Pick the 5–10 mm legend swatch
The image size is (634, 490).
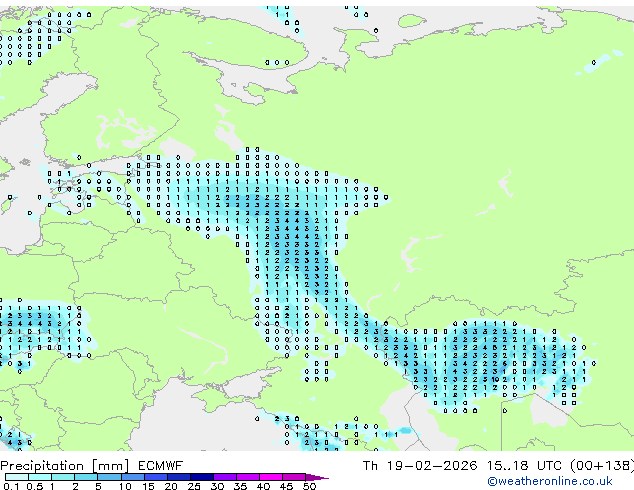(x=110, y=477)
